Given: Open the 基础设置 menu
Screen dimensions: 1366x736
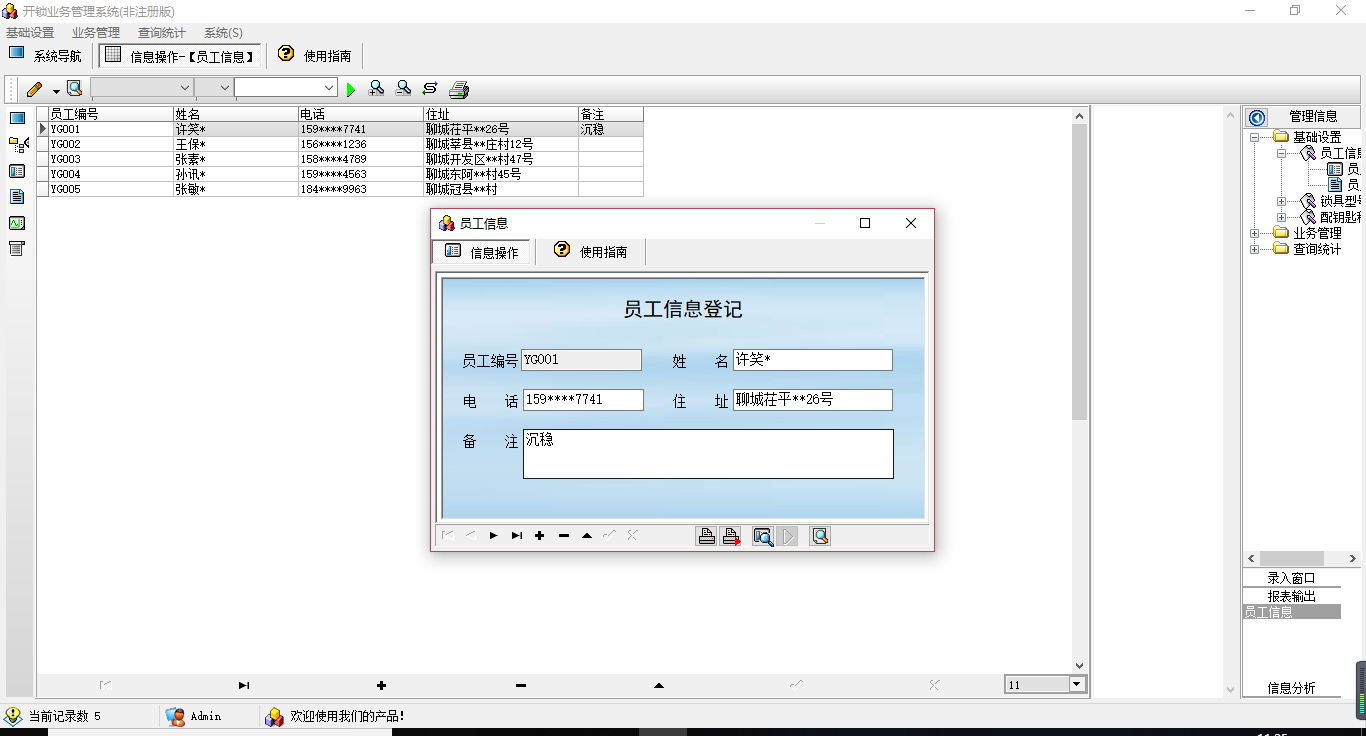Looking at the screenshot, I should pyautogui.click(x=30, y=33).
